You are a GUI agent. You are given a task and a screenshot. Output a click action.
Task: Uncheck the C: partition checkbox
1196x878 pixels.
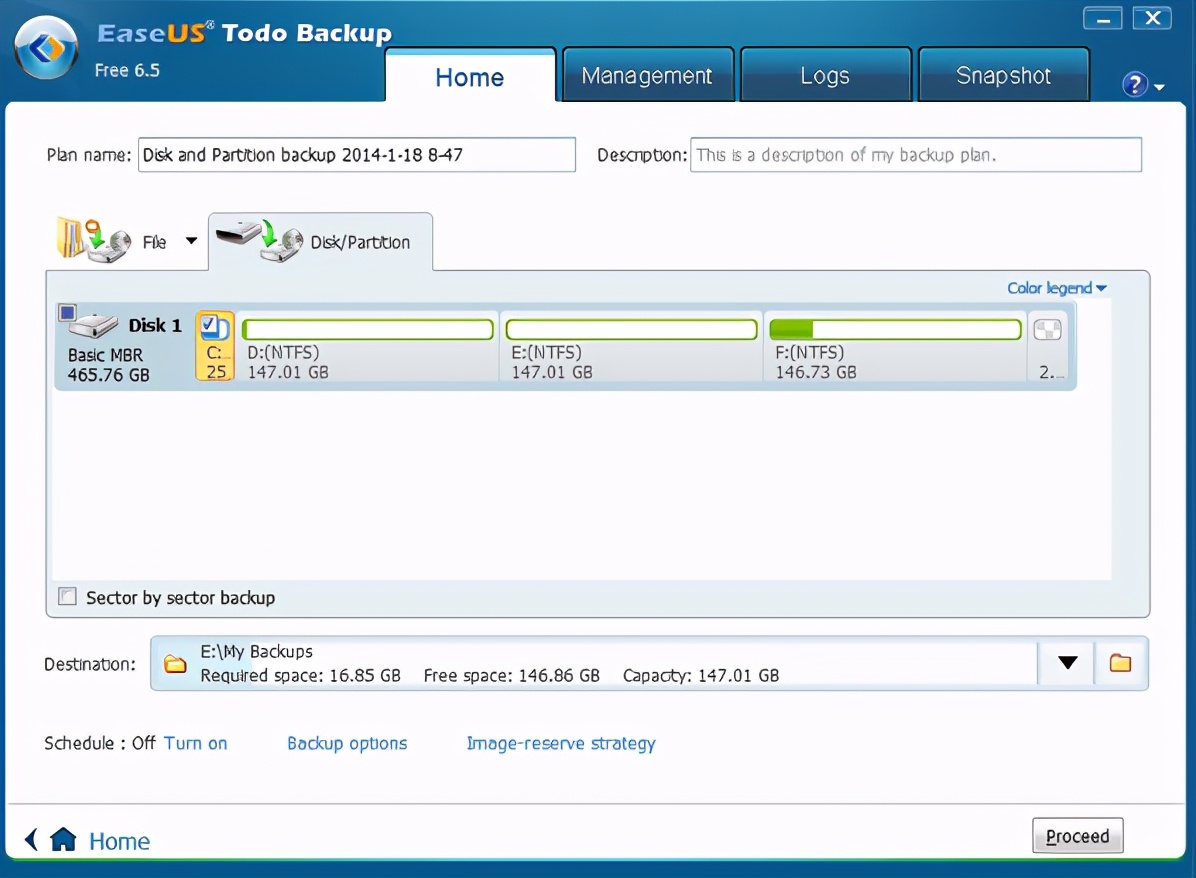[x=208, y=325]
